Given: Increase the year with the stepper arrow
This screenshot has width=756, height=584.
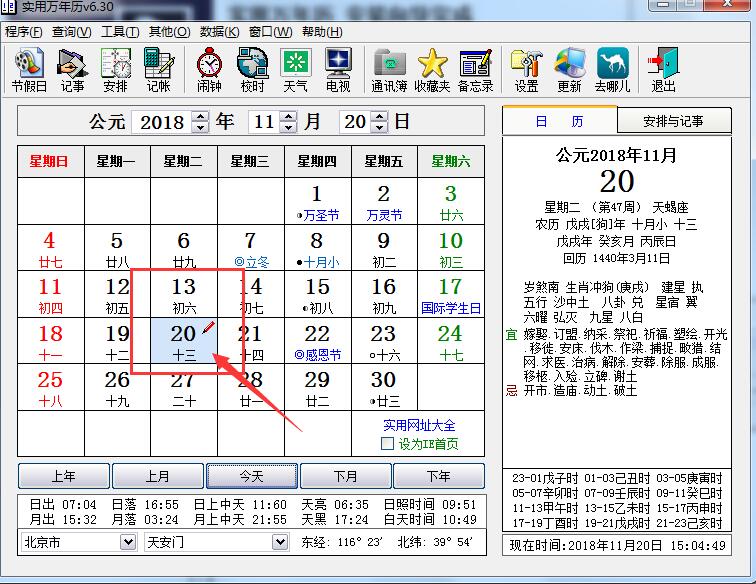Looking at the screenshot, I should tap(200, 117).
